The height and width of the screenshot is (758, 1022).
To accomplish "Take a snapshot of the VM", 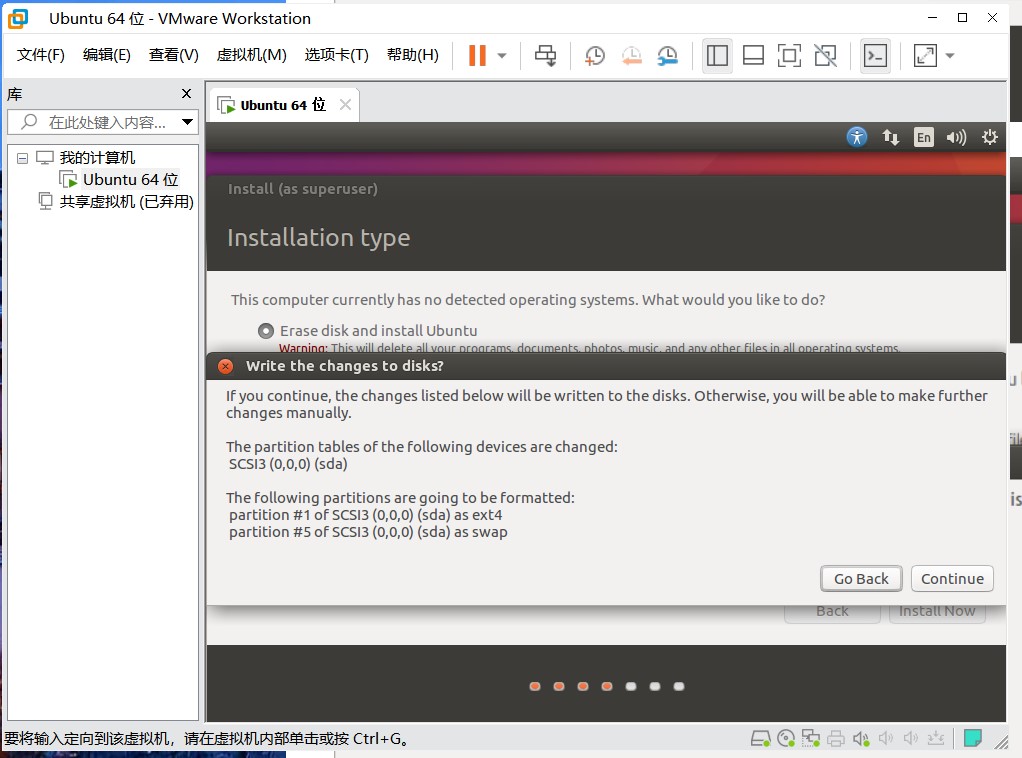I will point(595,56).
